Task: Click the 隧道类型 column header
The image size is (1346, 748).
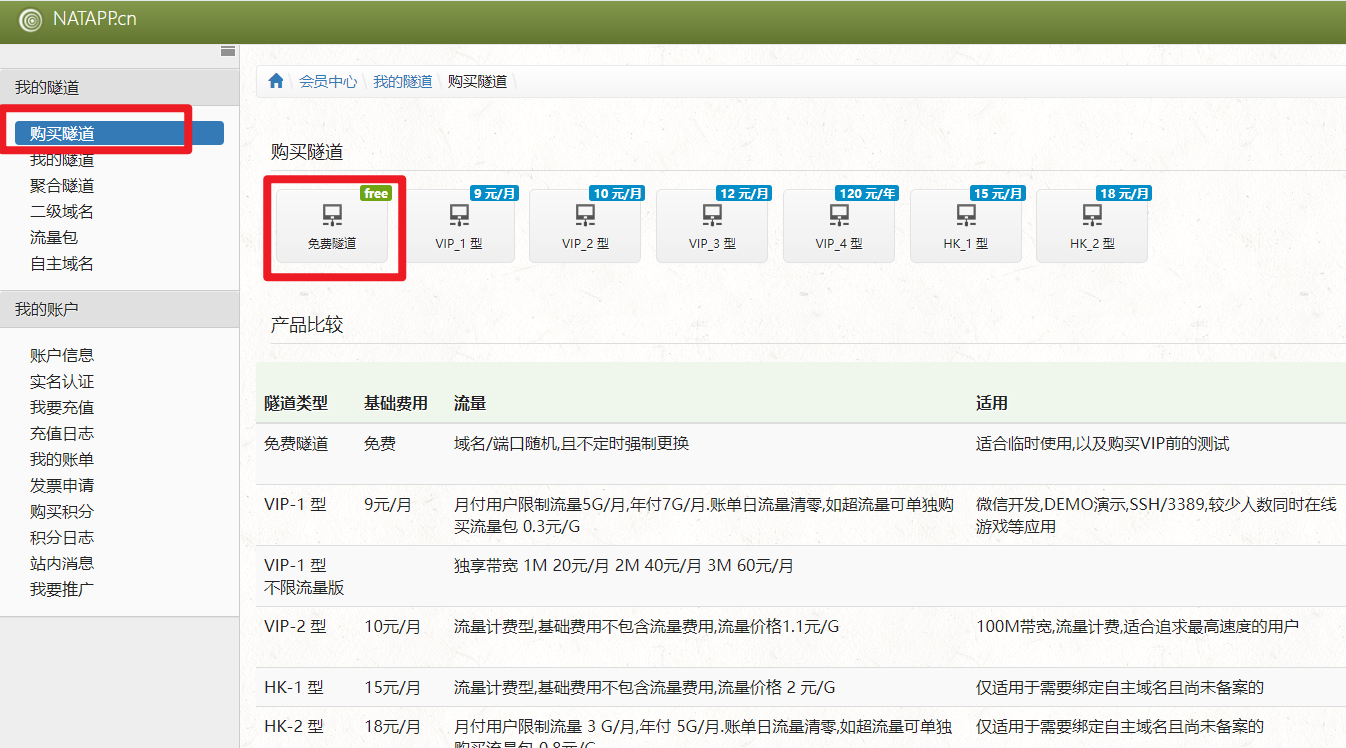Action: [296, 404]
